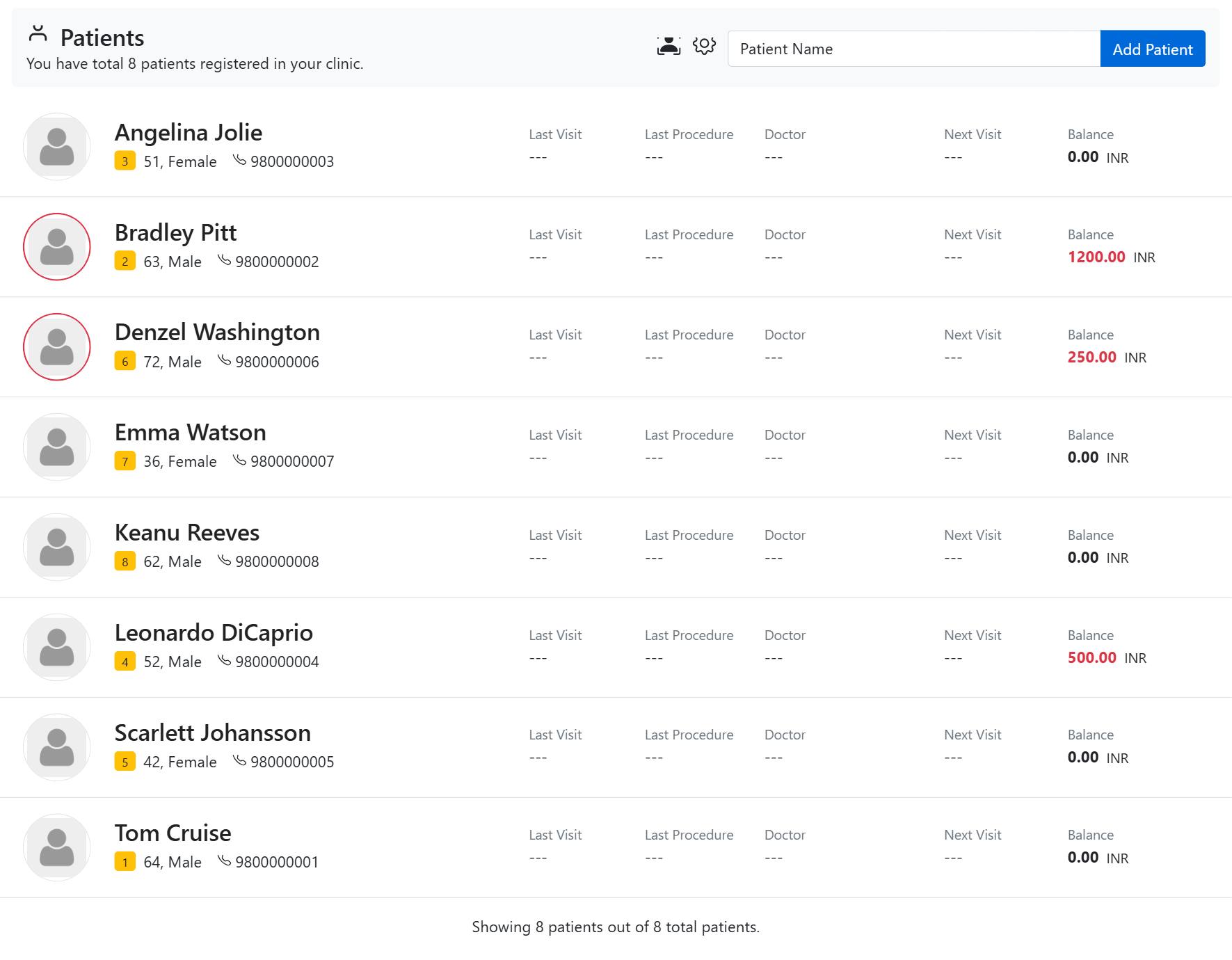This screenshot has width=1232, height=960.
Task: Click the yellow ID badge 6
Action: (125, 362)
